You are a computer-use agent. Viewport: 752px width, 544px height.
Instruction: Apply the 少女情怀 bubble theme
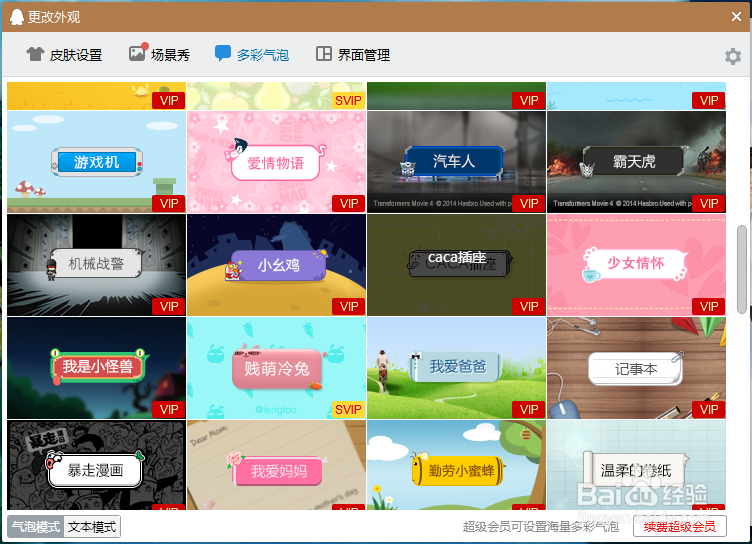[636, 265]
